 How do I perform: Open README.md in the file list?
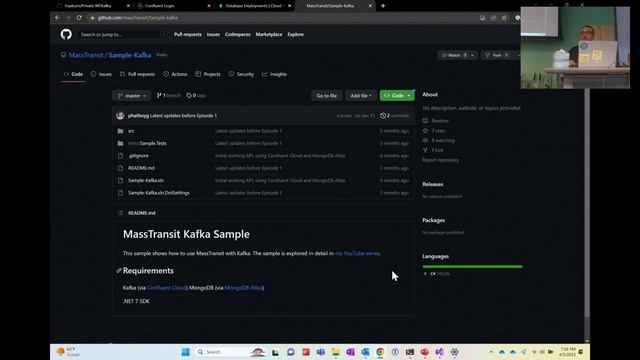141,168
